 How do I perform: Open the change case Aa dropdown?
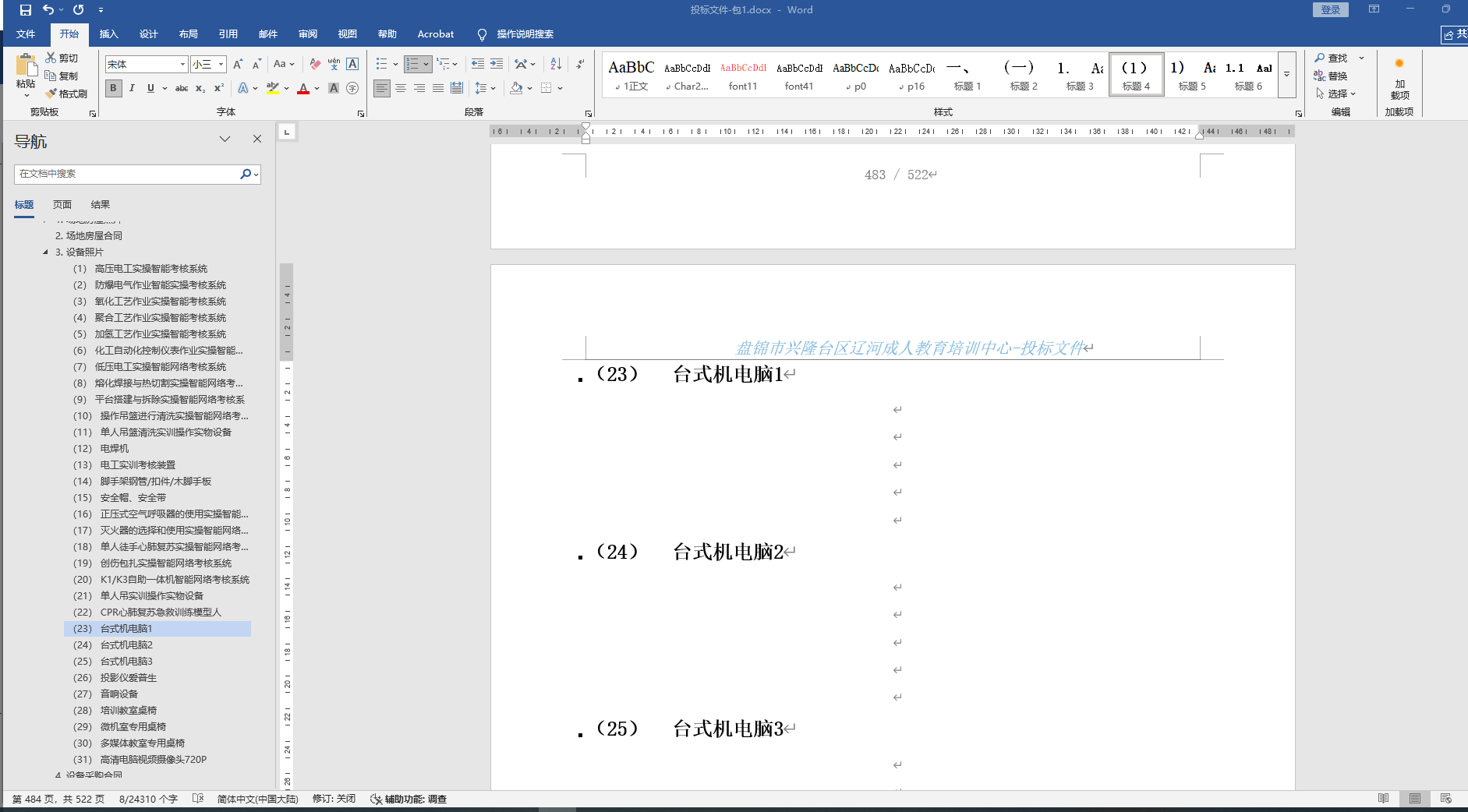284,64
